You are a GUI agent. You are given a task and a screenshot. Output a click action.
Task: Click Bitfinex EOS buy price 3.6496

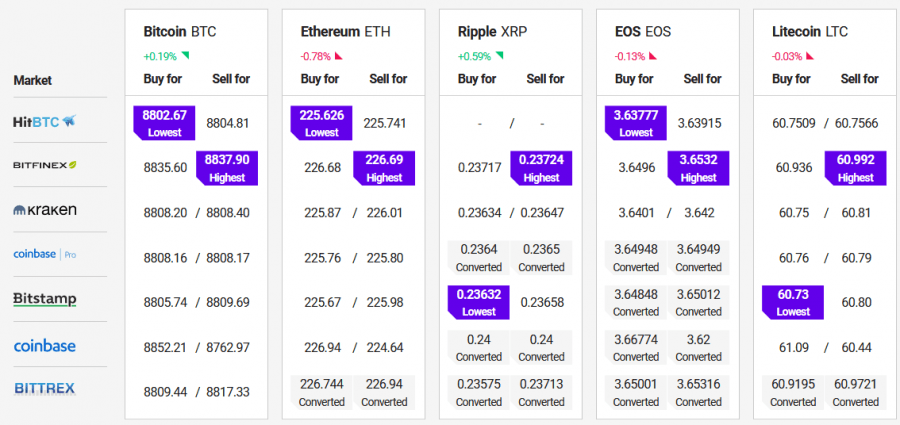(637, 168)
